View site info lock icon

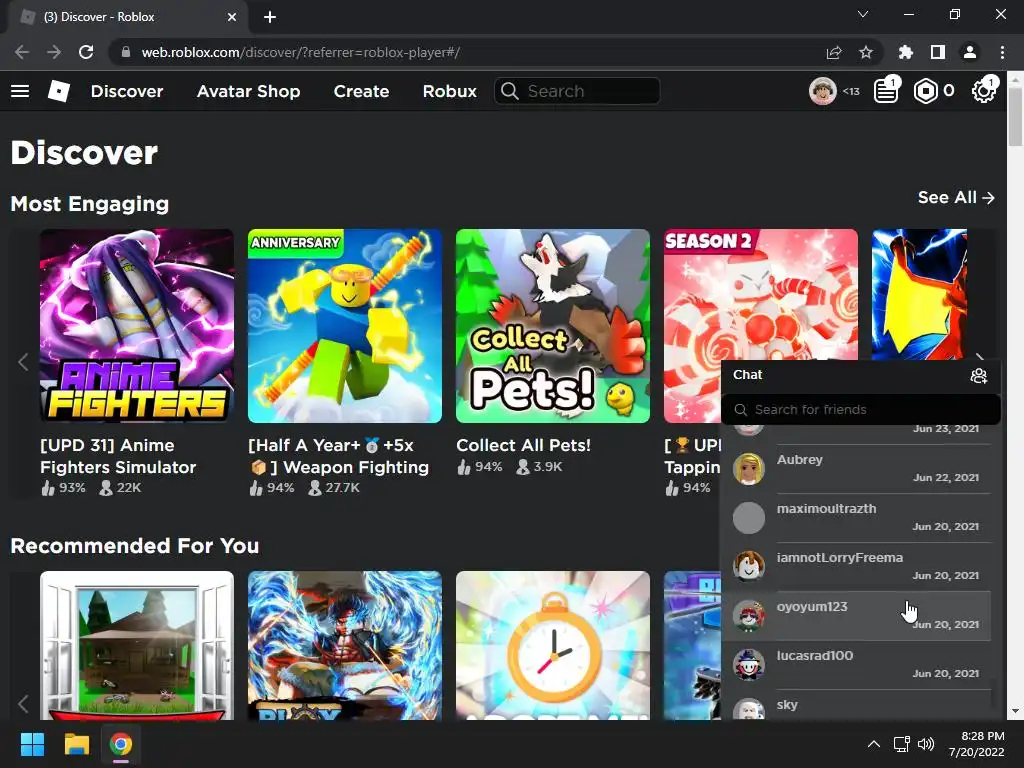pos(126,52)
